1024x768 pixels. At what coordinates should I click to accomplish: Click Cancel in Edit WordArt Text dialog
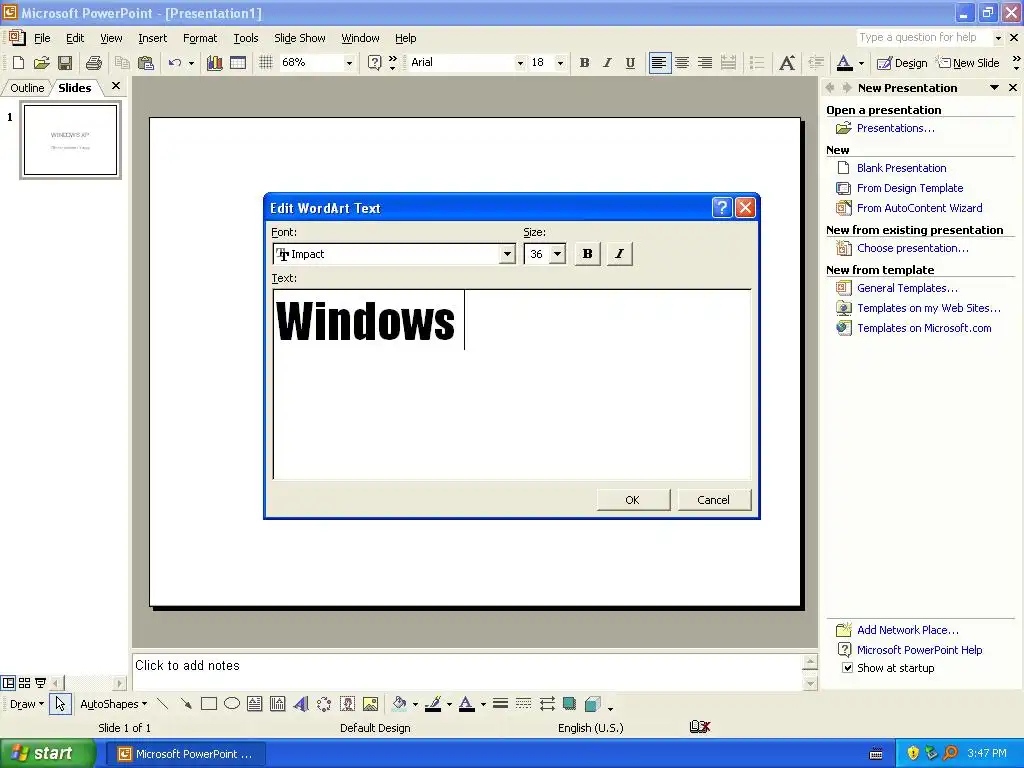(714, 500)
